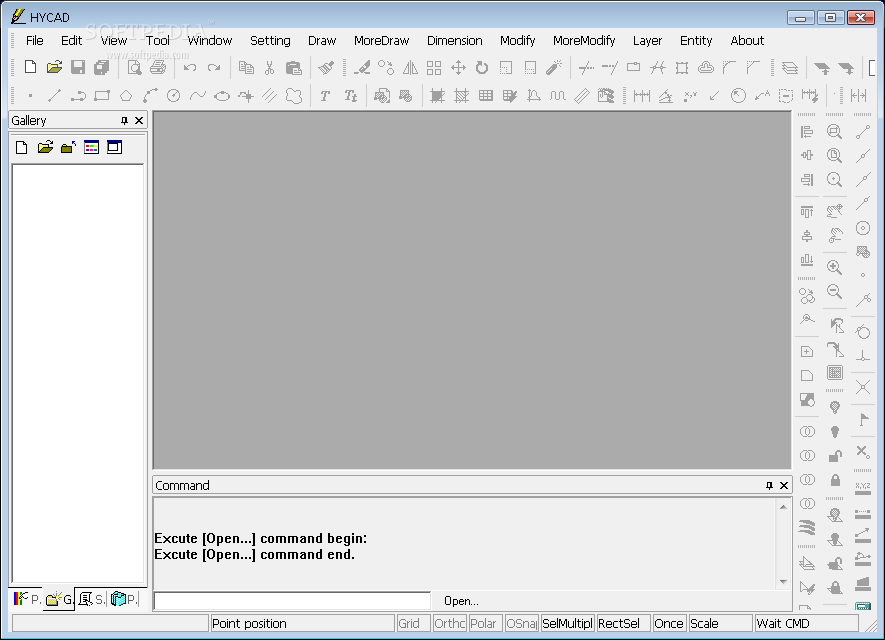
Task: Open the Entity menu
Action: tap(696, 41)
